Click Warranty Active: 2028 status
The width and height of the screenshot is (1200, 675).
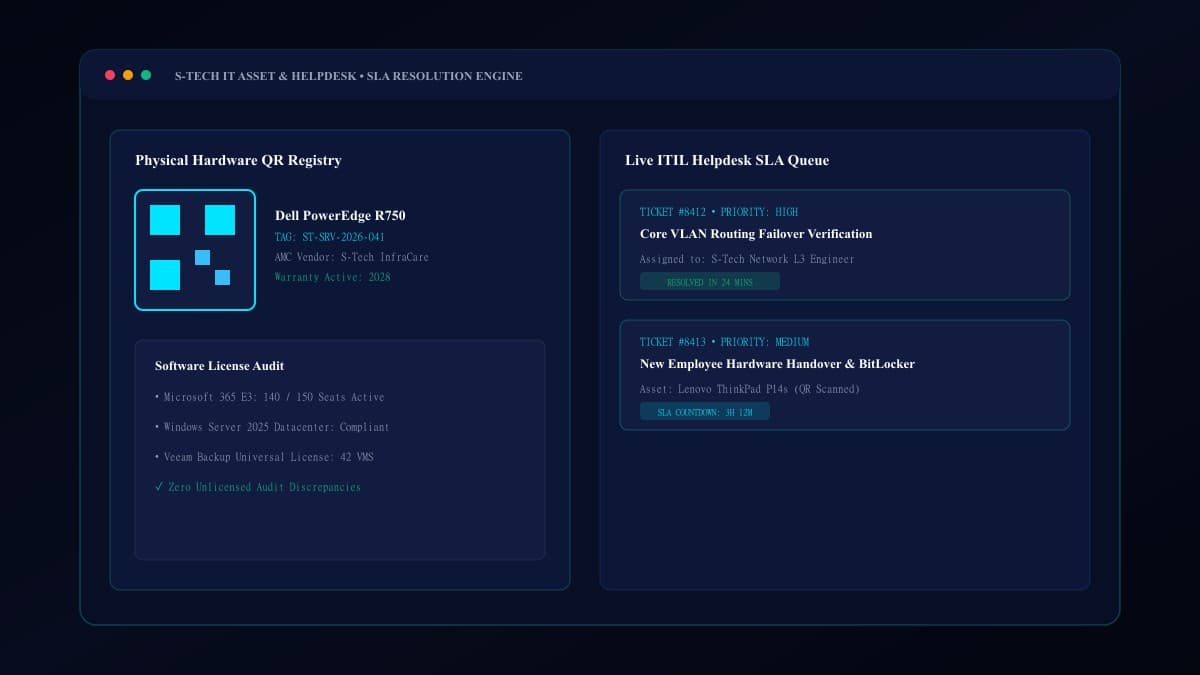[332, 277]
